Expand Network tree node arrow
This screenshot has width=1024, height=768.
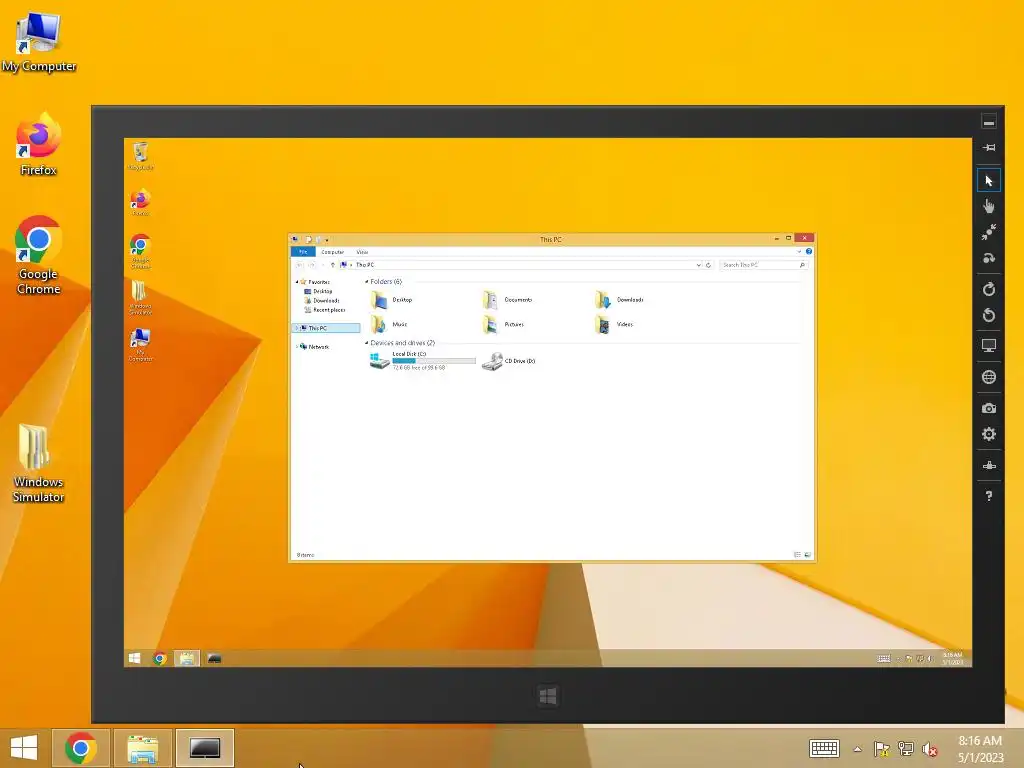(x=296, y=347)
